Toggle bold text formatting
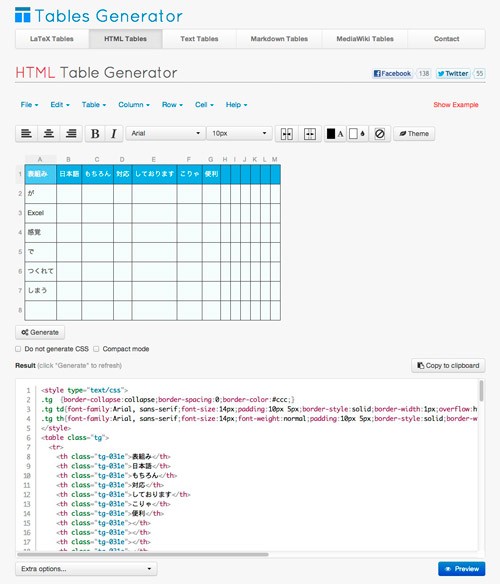The height and width of the screenshot is (584, 500). click(x=95, y=133)
